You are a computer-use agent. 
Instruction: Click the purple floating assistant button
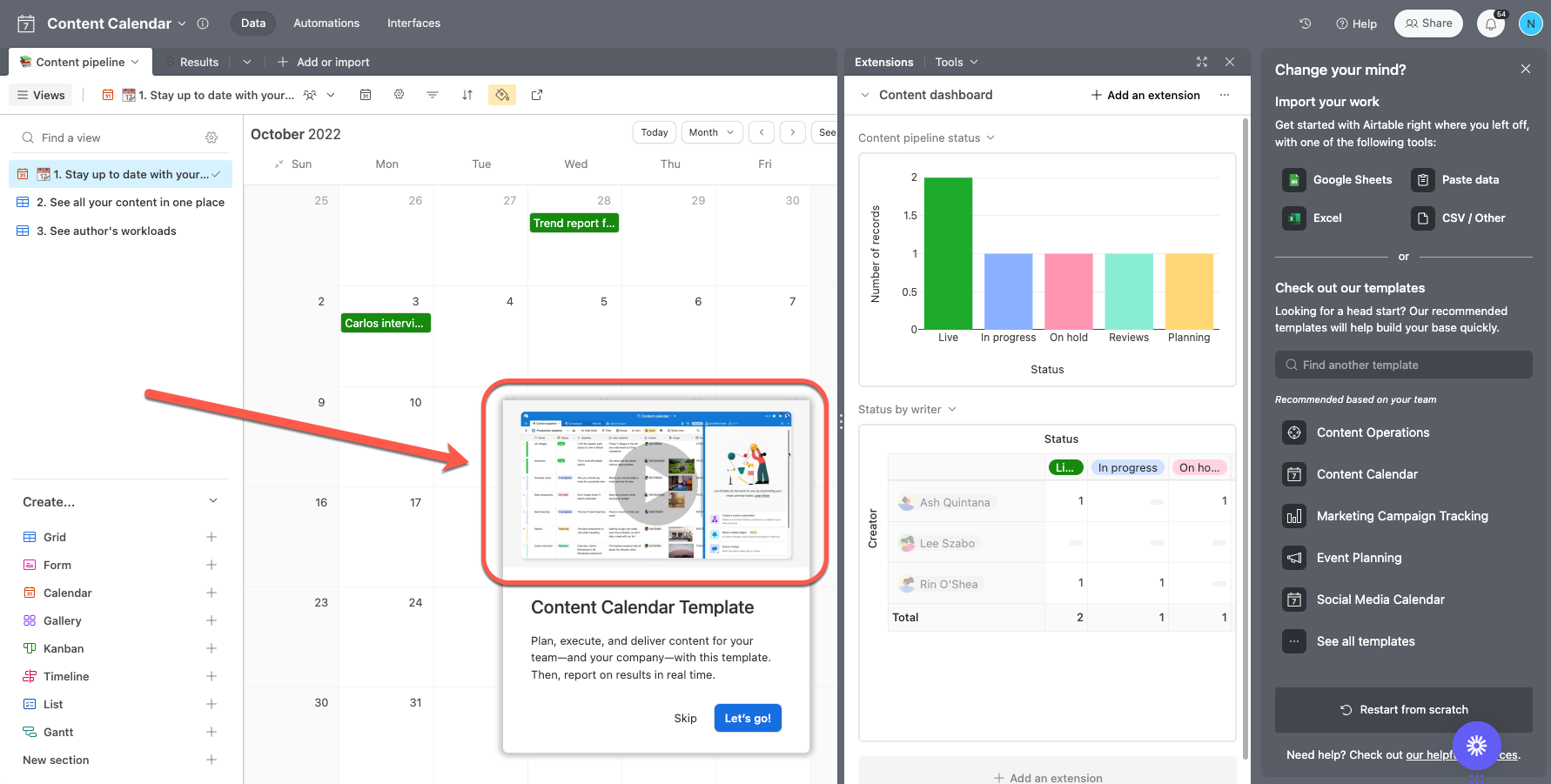[1477, 746]
